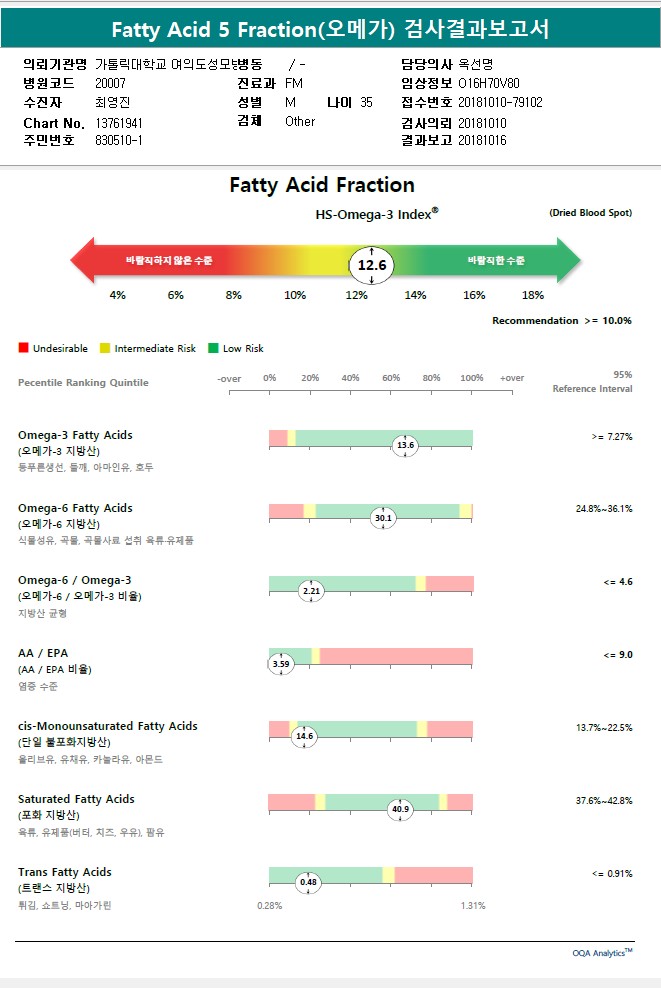661x988 pixels.
Task: Click the Saturated Fatty Acids percentile bar
Action: click(x=370, y=801)
